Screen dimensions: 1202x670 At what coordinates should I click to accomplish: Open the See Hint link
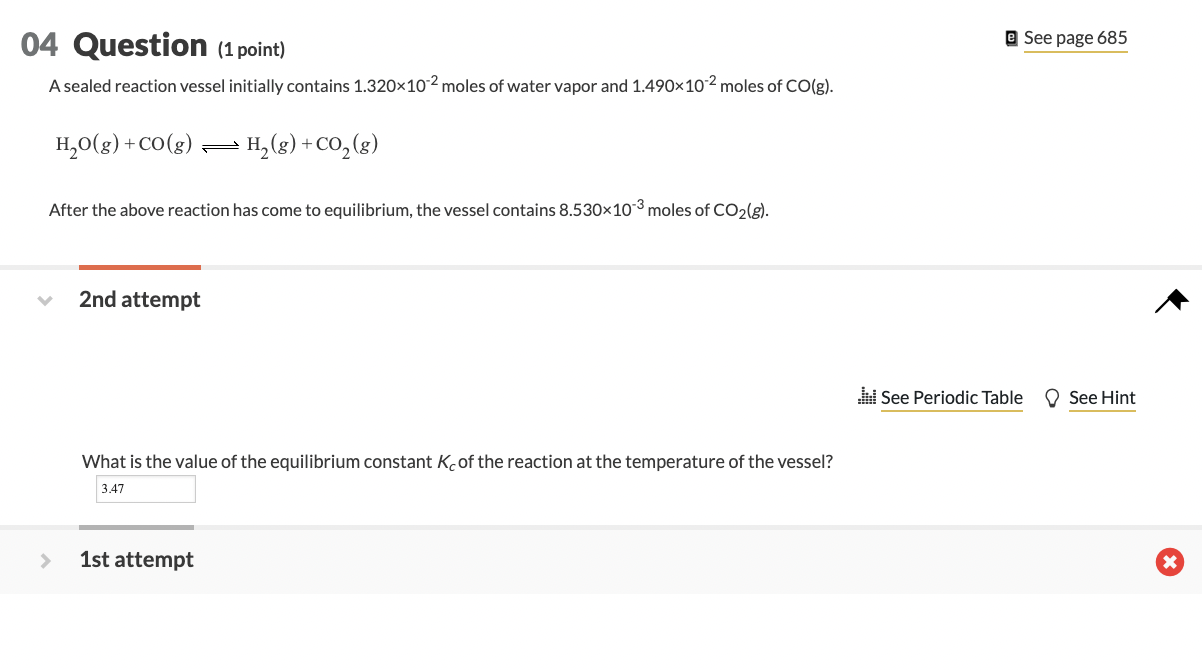[1102, 397]
